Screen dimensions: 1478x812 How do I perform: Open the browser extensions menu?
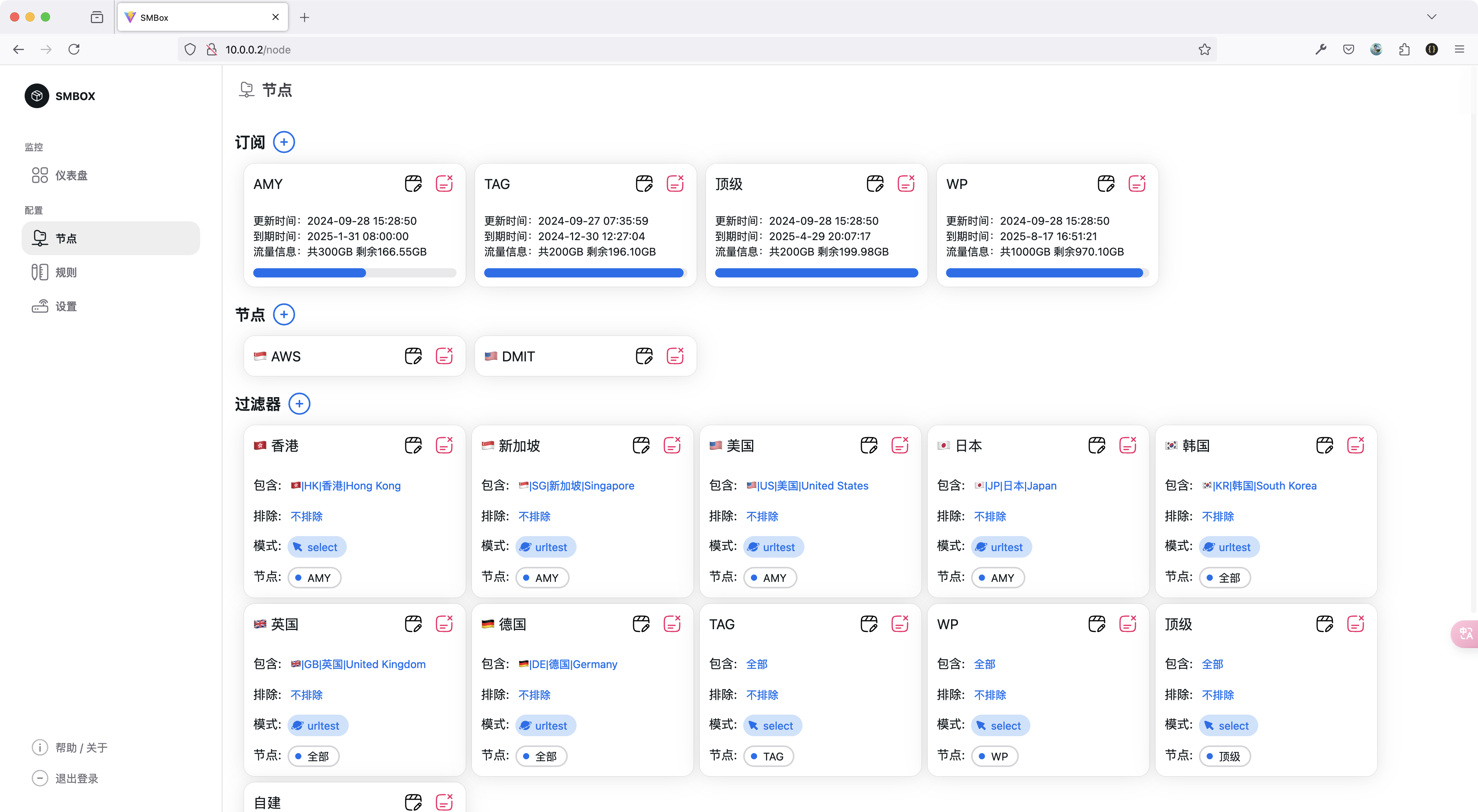click(x=1404, y=49)
